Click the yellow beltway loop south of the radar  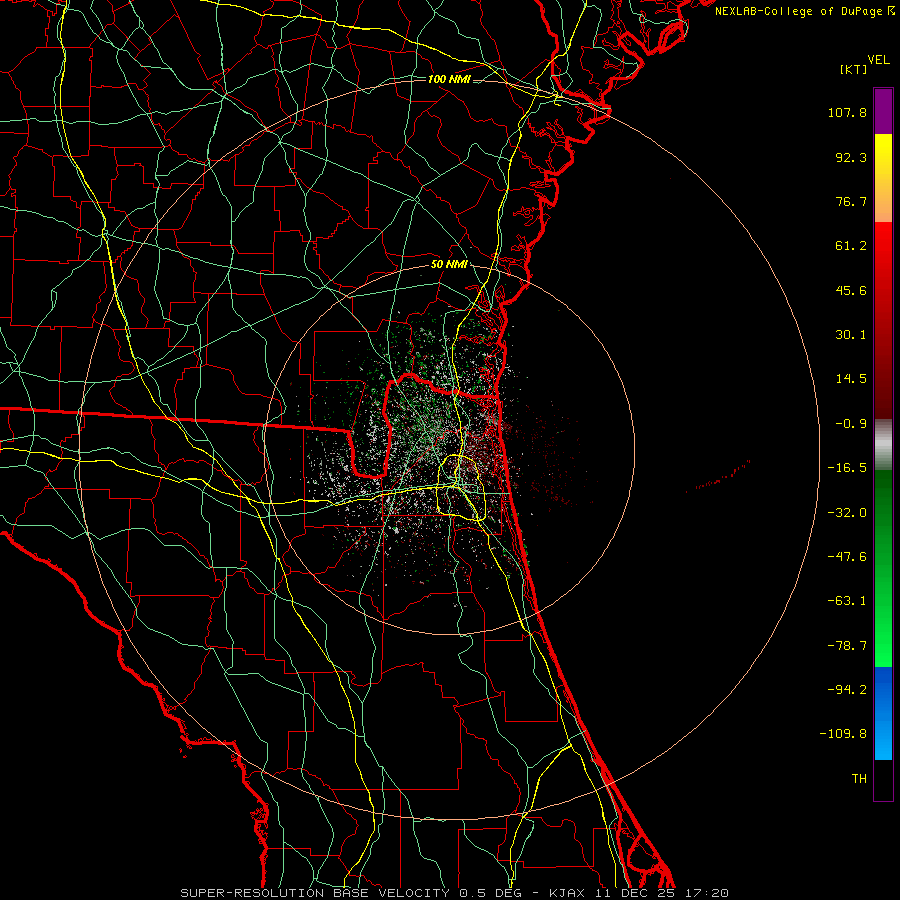click(463, 488)
